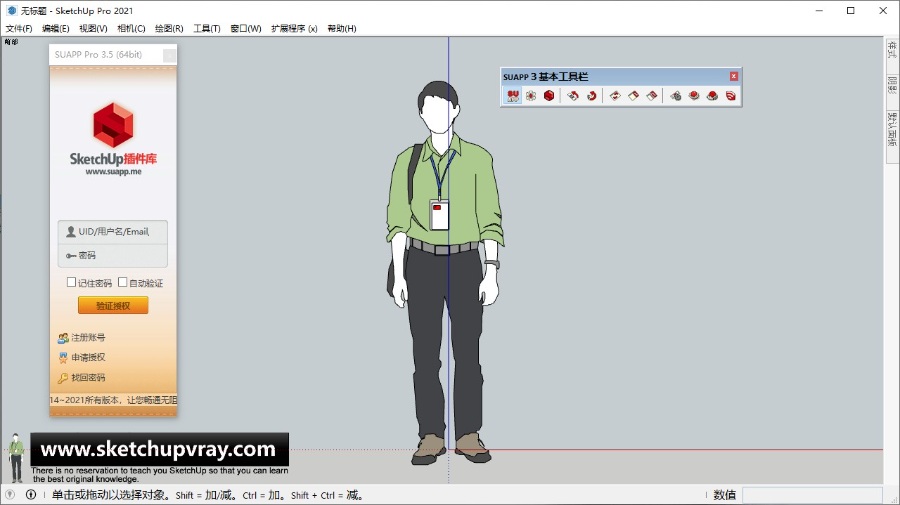Viewport: 900px width, 505px height.
Task: Expand the 样式 tray tab on the right
Action: click(892, 50)
